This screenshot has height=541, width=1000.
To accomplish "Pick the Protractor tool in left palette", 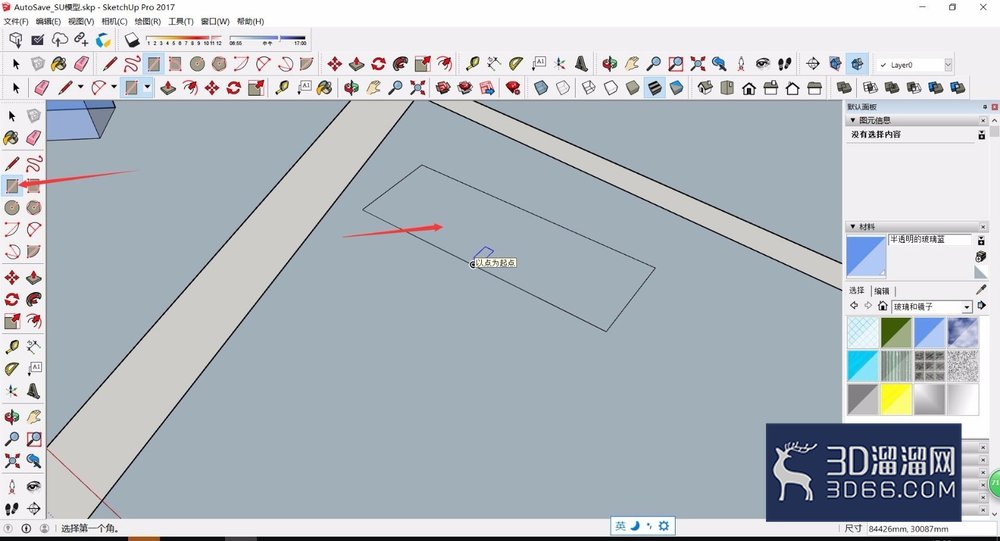I will 11,369.
